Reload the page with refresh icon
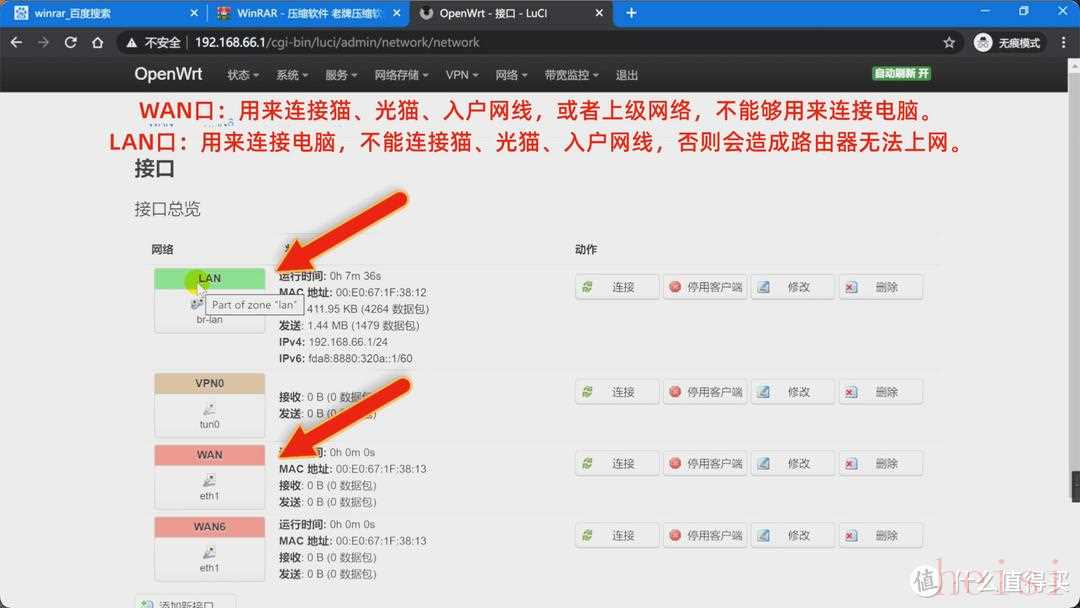The image size is (1080, 608). (x=70, y=43)
